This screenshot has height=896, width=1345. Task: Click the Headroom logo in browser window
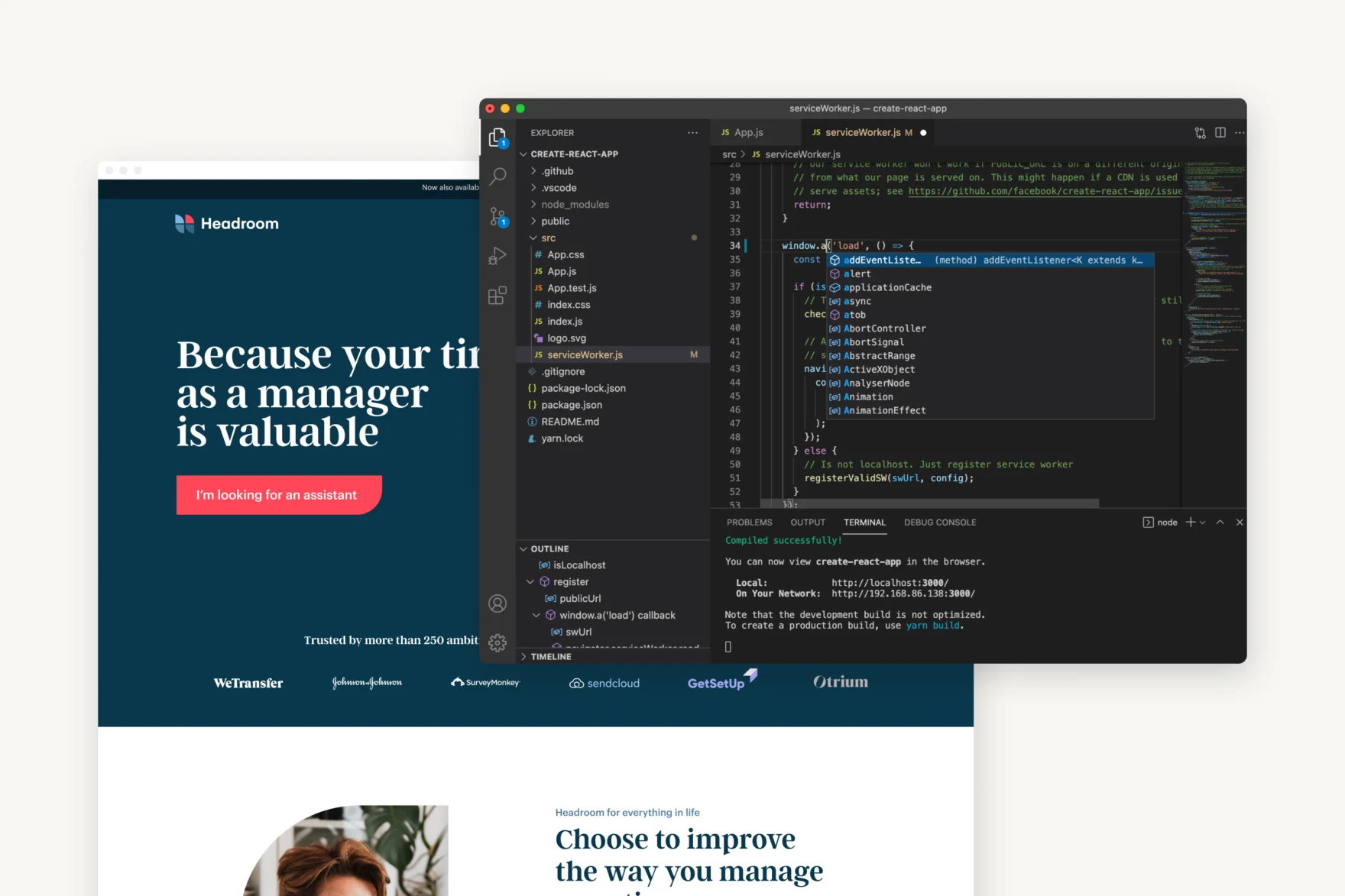[227, 224]
